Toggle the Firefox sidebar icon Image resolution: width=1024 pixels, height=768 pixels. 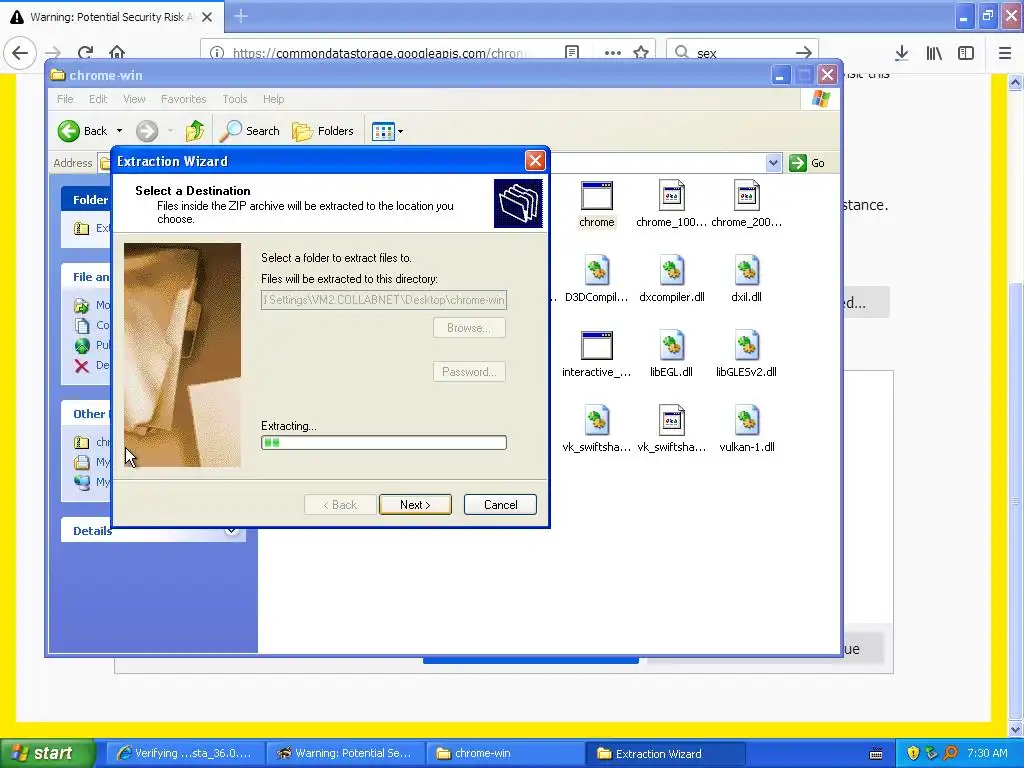966,53
